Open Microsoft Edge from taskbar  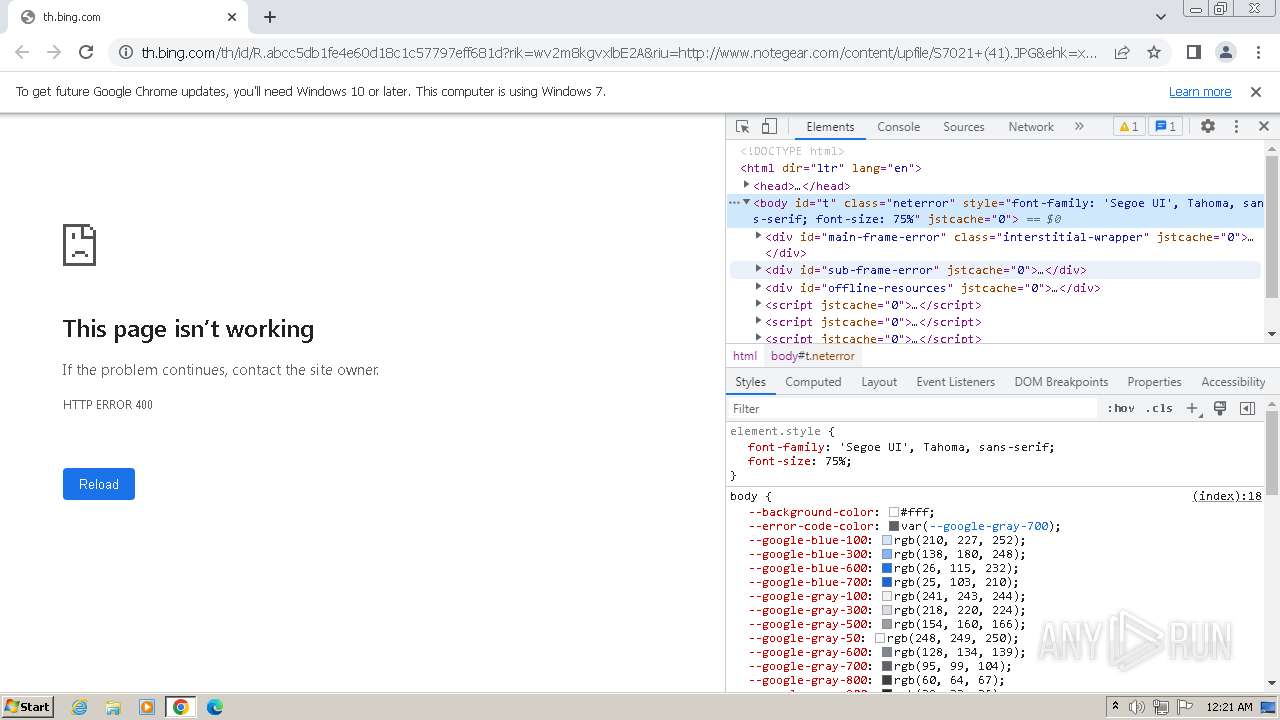215,707
